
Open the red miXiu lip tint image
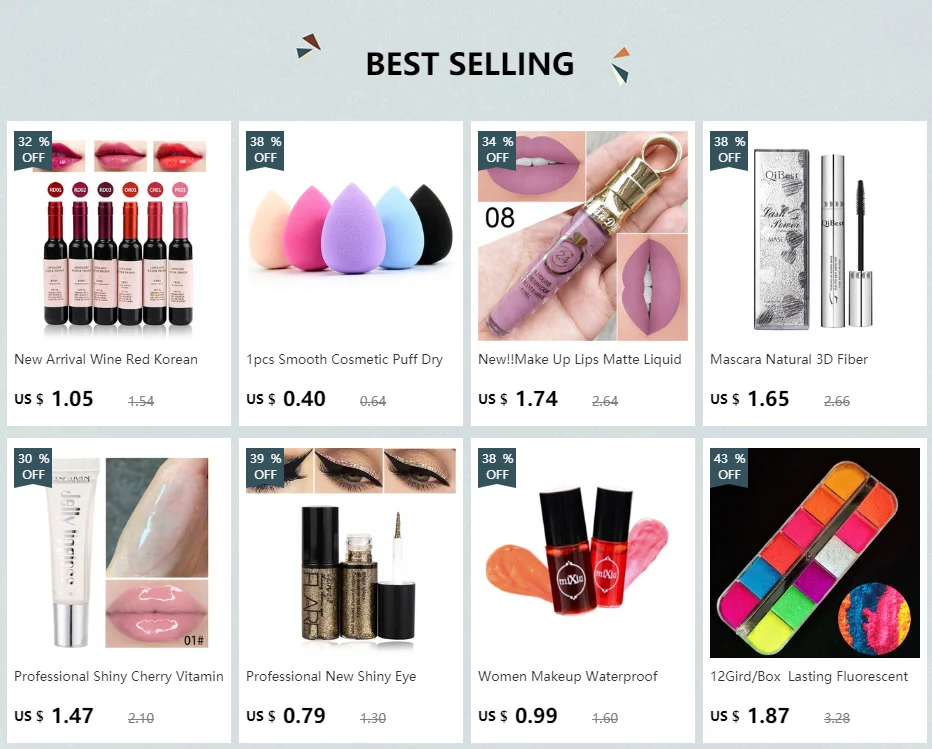pos(582,553)
